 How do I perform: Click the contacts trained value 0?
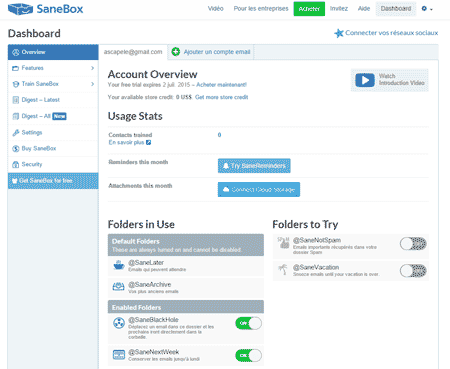(x=219, y=135)
